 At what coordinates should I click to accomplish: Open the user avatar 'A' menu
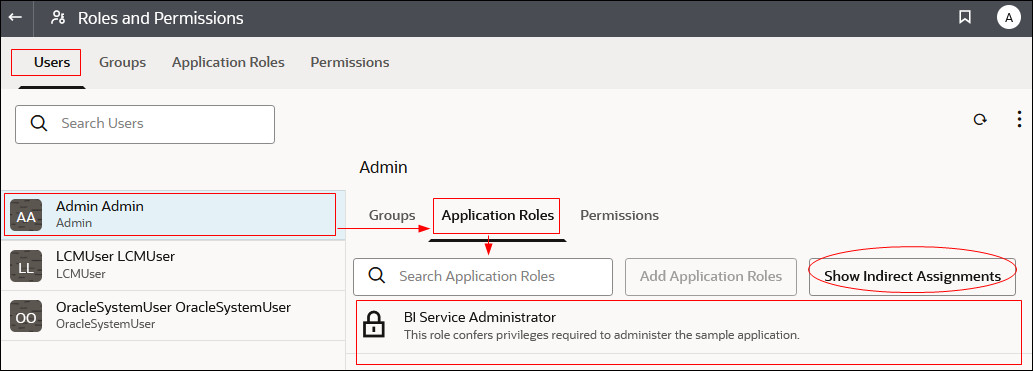point(1008,18)
